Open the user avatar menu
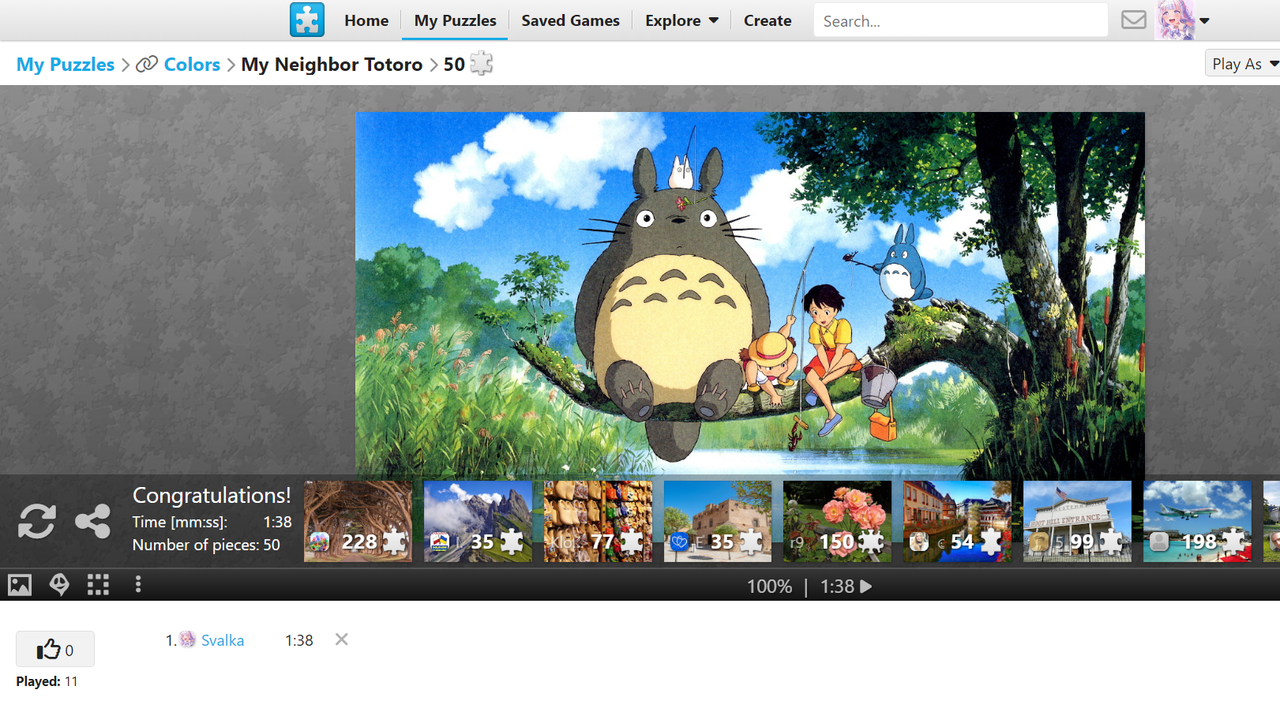The height and width of the screenshot is (708, 1280). (x=1175, y=20)
